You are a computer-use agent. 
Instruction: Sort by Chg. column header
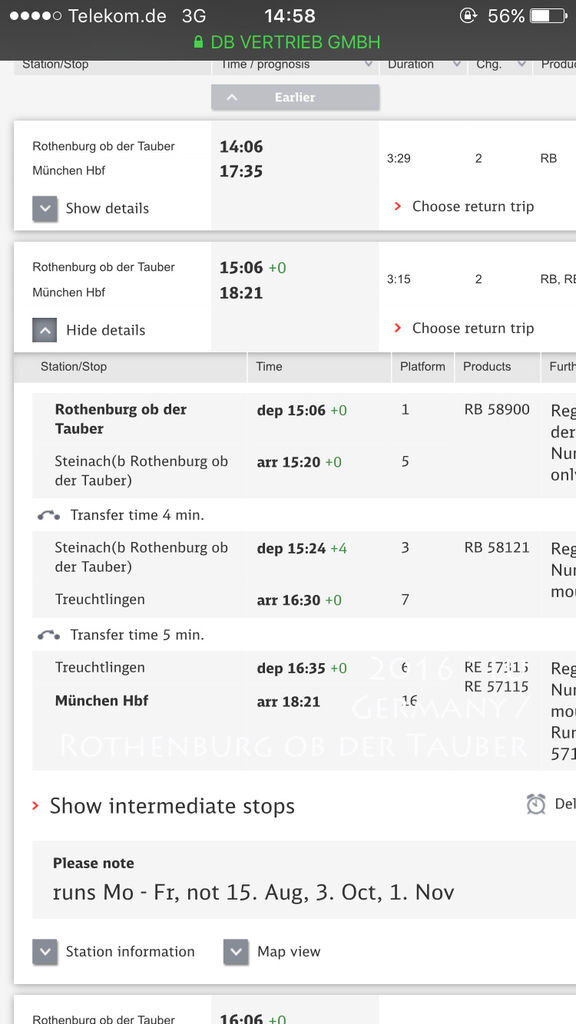pos(500,65)
